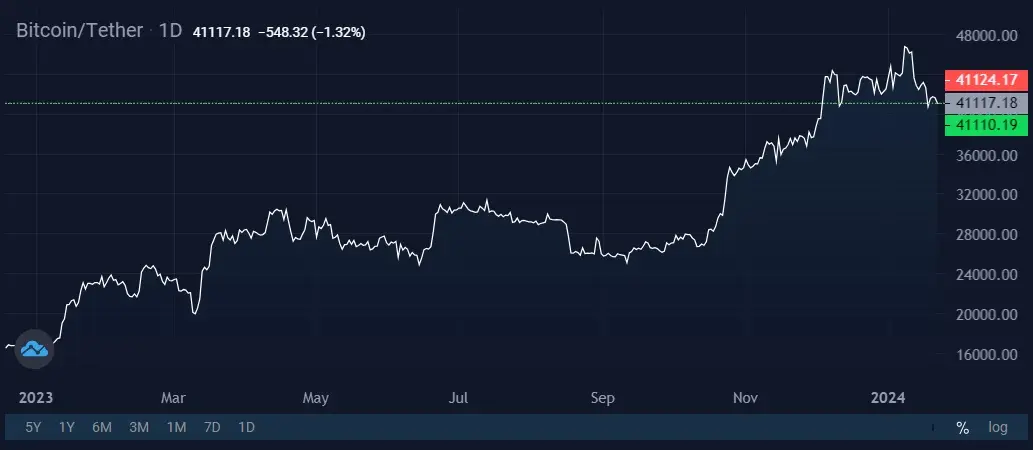Set the chart range to 1M
The width and height of the screenshot is (1033, 450).
176,428
